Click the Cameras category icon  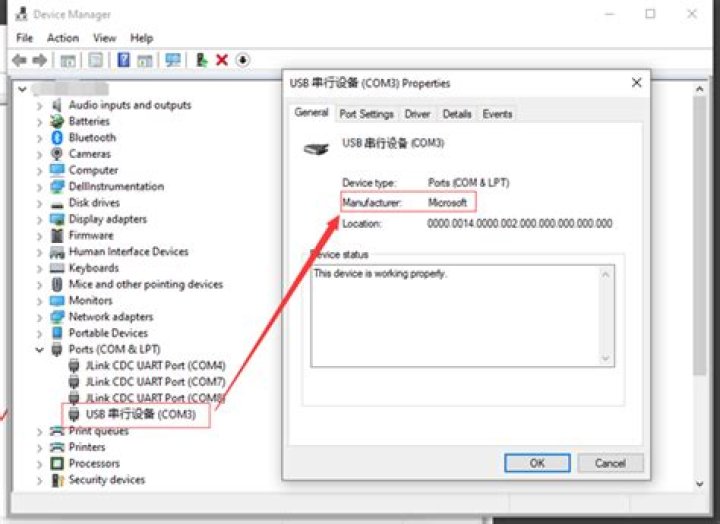(57, 154)
